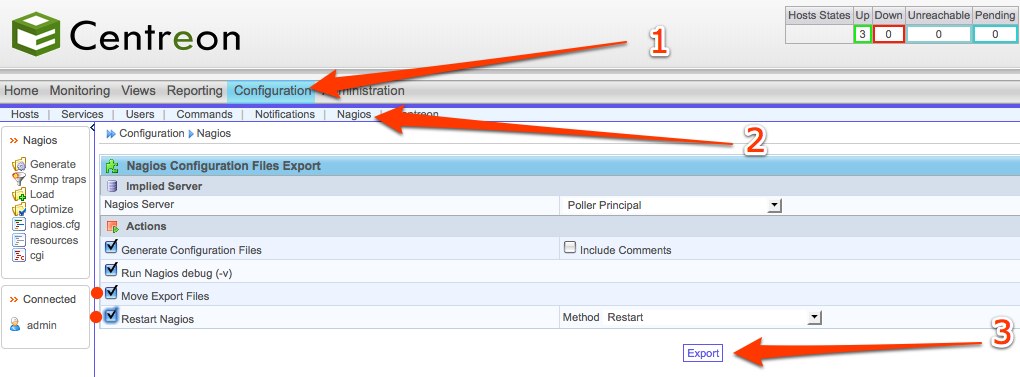Click the sidebar collapse arrow
The width and height of the screenshot is (1020, 377).
pyautogui.click(x=92, y=127)
